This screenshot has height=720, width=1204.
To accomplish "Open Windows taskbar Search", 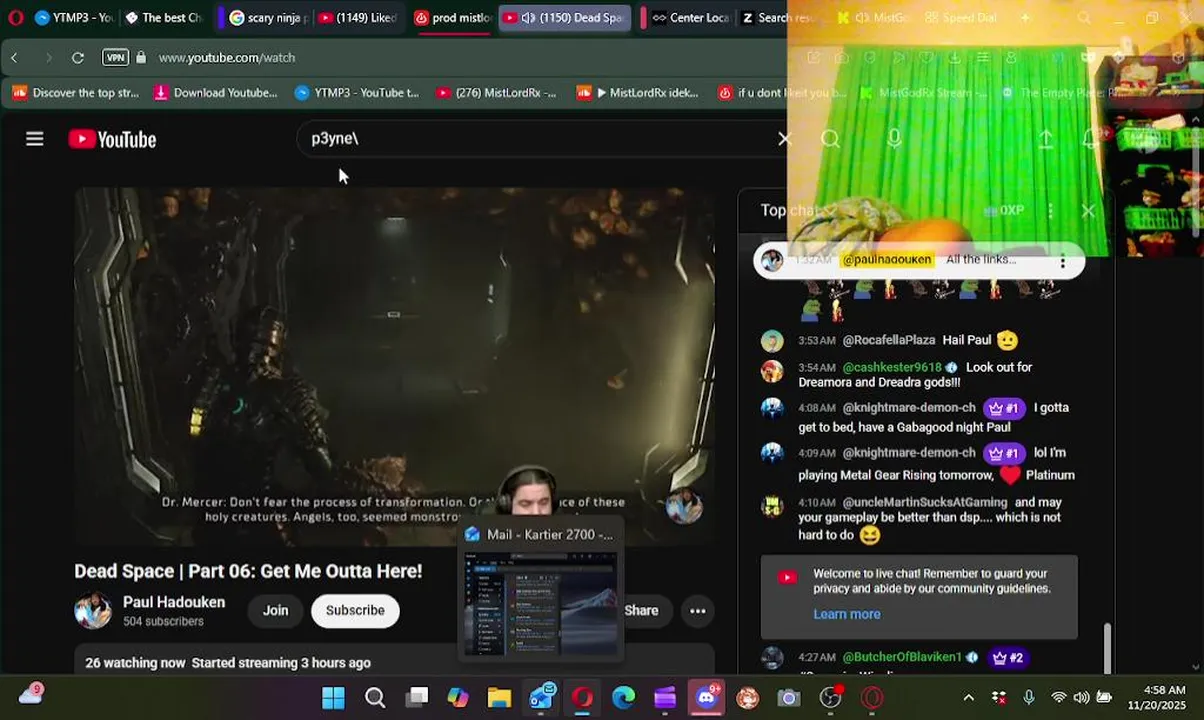I will tap(375, 697).
